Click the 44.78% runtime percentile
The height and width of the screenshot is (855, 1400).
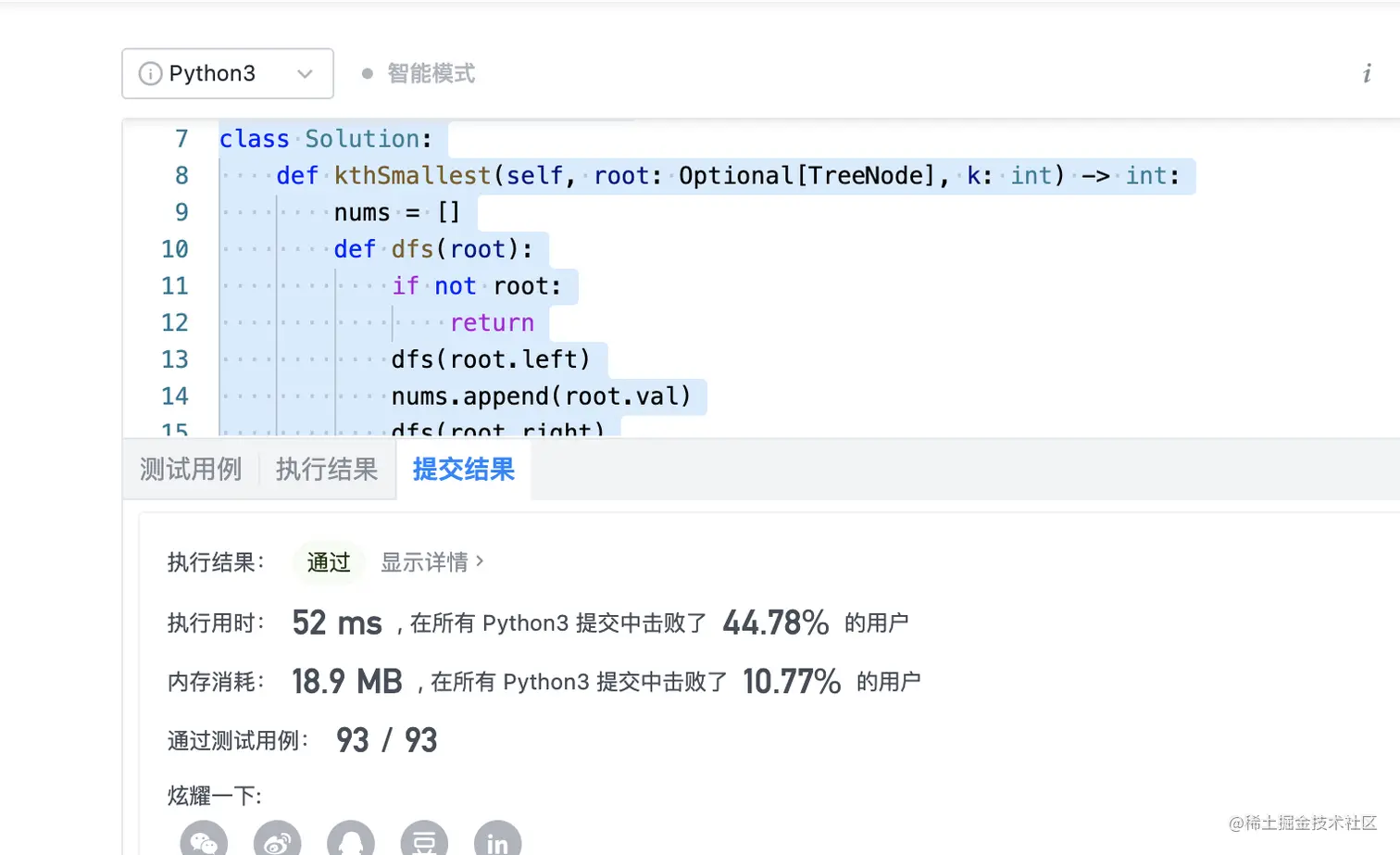pyautogui.click(x=776, y=622)
